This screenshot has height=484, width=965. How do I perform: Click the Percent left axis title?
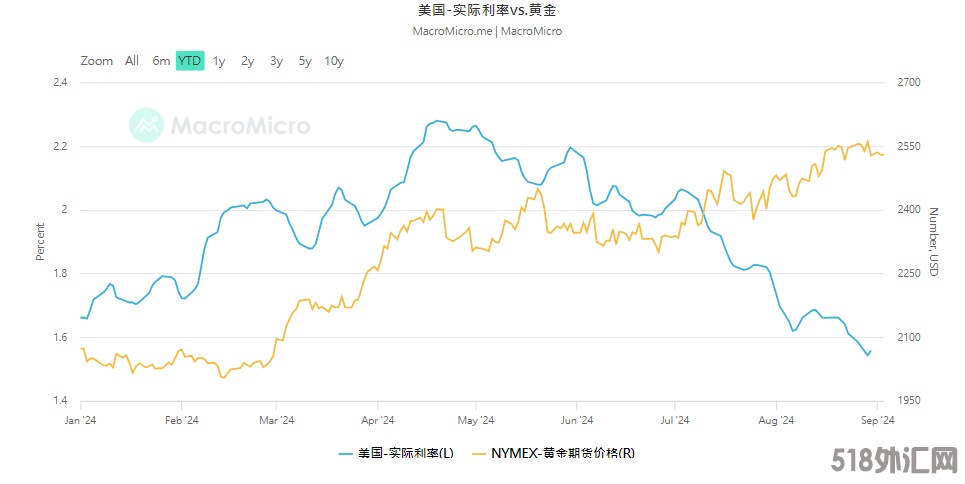tap(40, 241)
